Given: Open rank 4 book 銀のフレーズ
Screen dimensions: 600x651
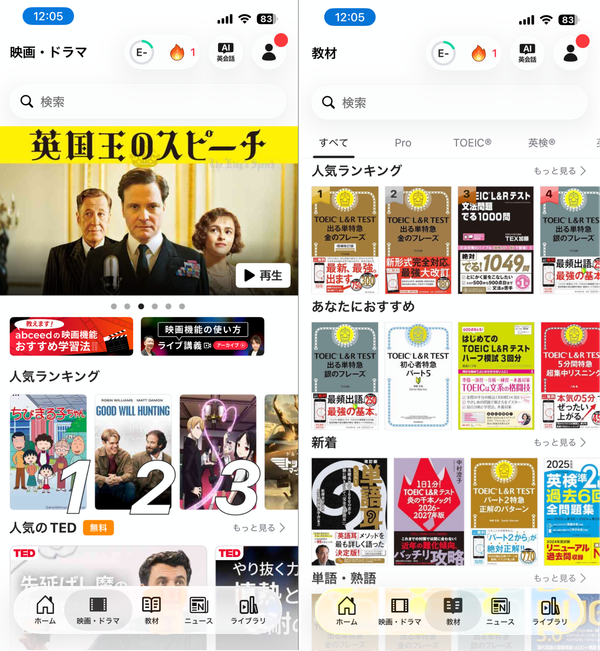Looking at the screenshot, I should coord(570,240).
